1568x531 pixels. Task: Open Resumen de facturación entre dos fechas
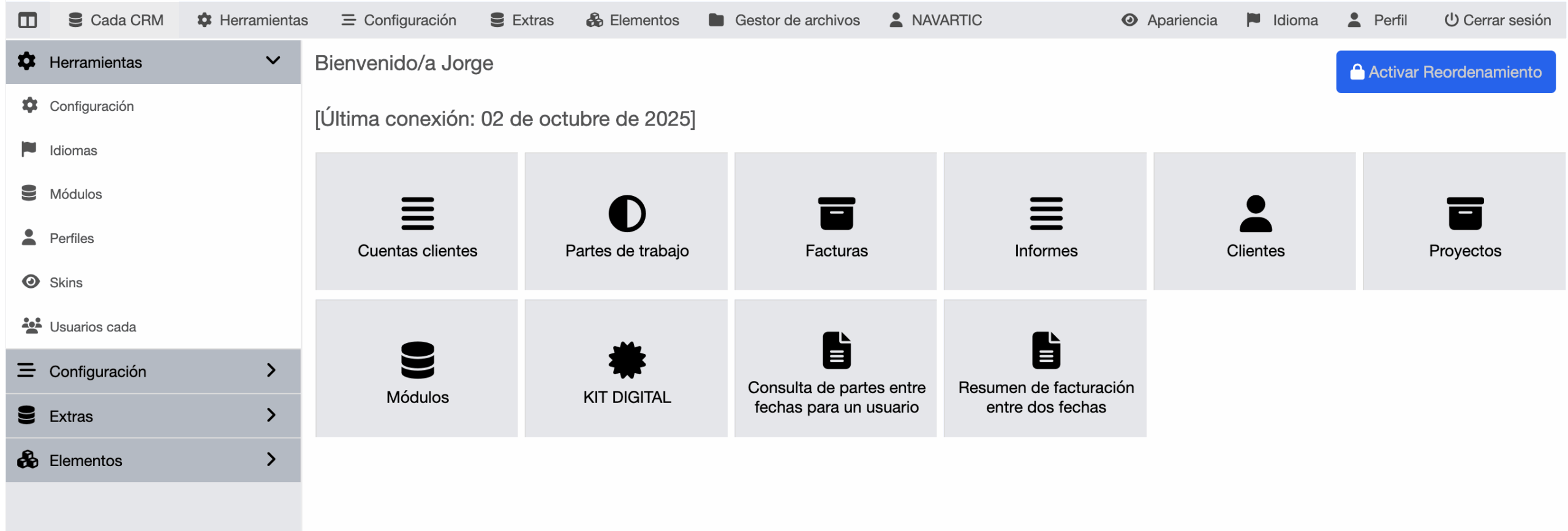click(1045, 369)
